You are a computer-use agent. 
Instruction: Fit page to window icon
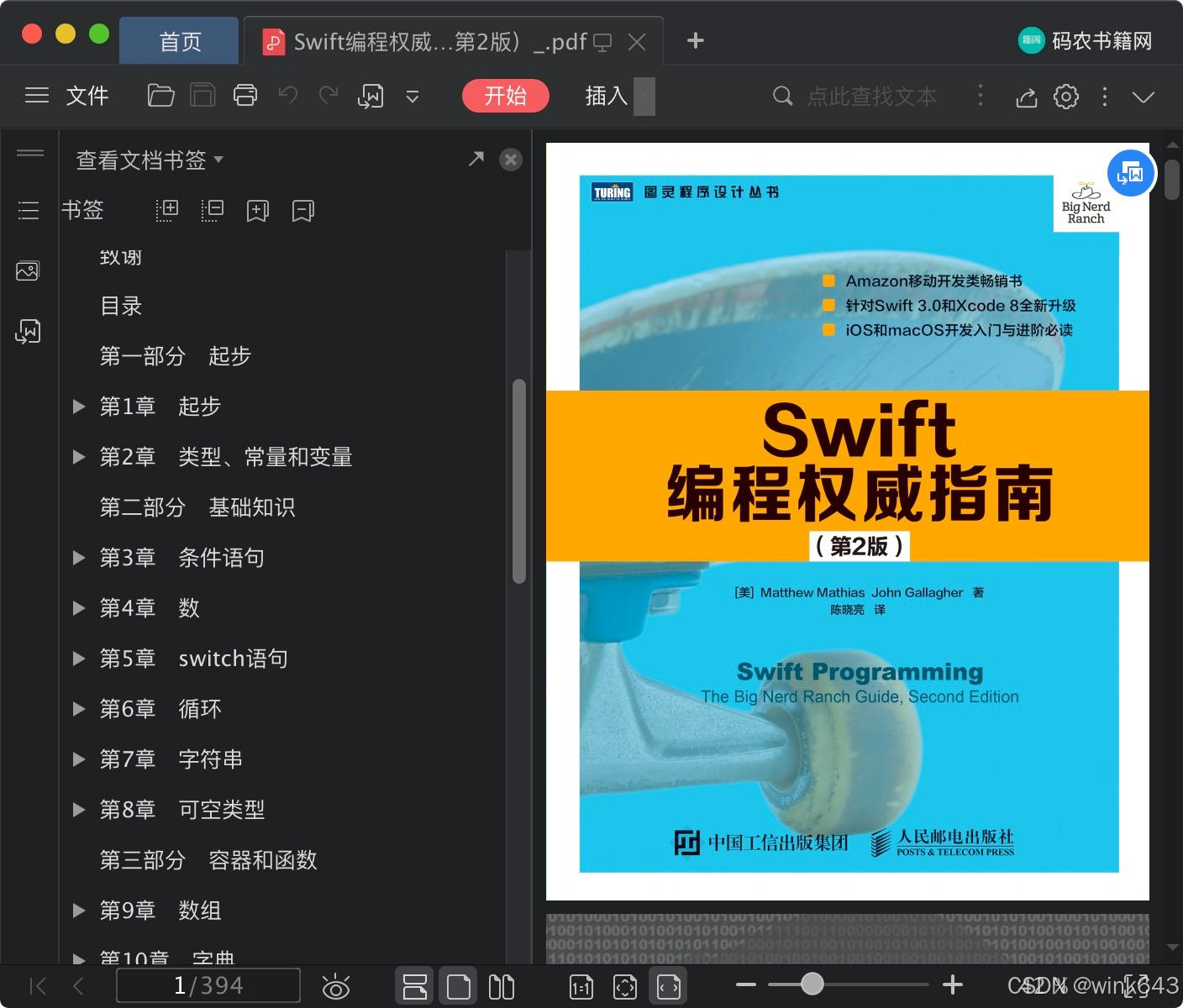pos(625,986)
